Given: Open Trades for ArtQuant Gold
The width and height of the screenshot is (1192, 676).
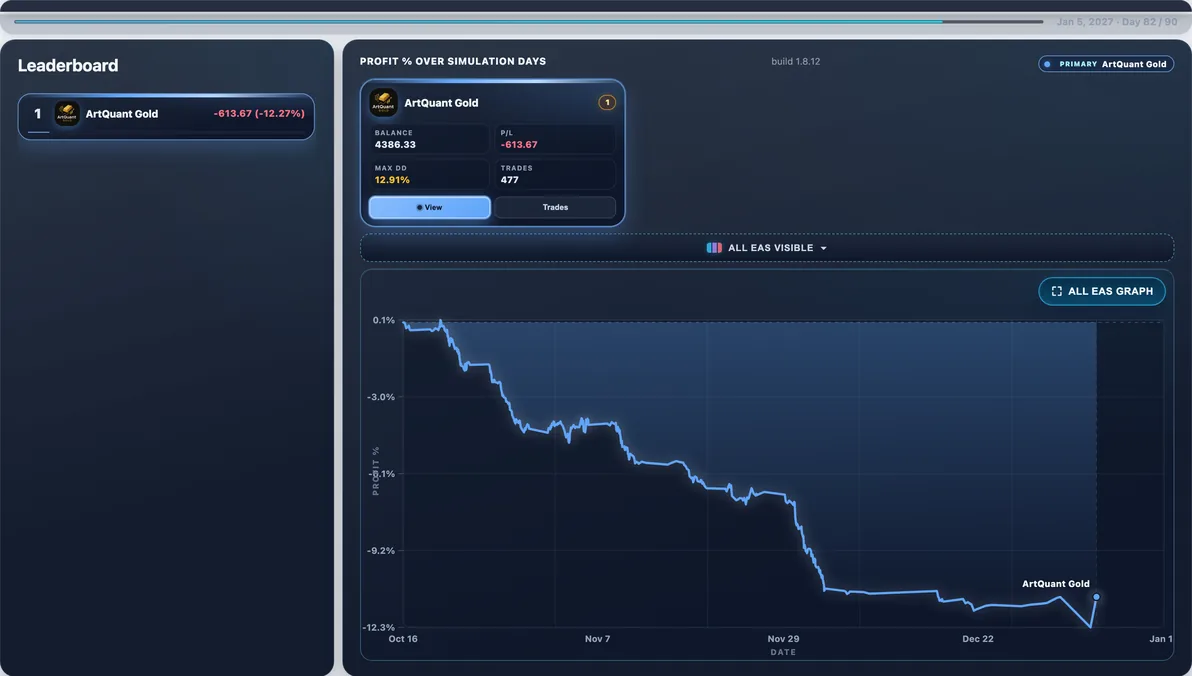Looking at the screenshot, I should coord(555,207).
